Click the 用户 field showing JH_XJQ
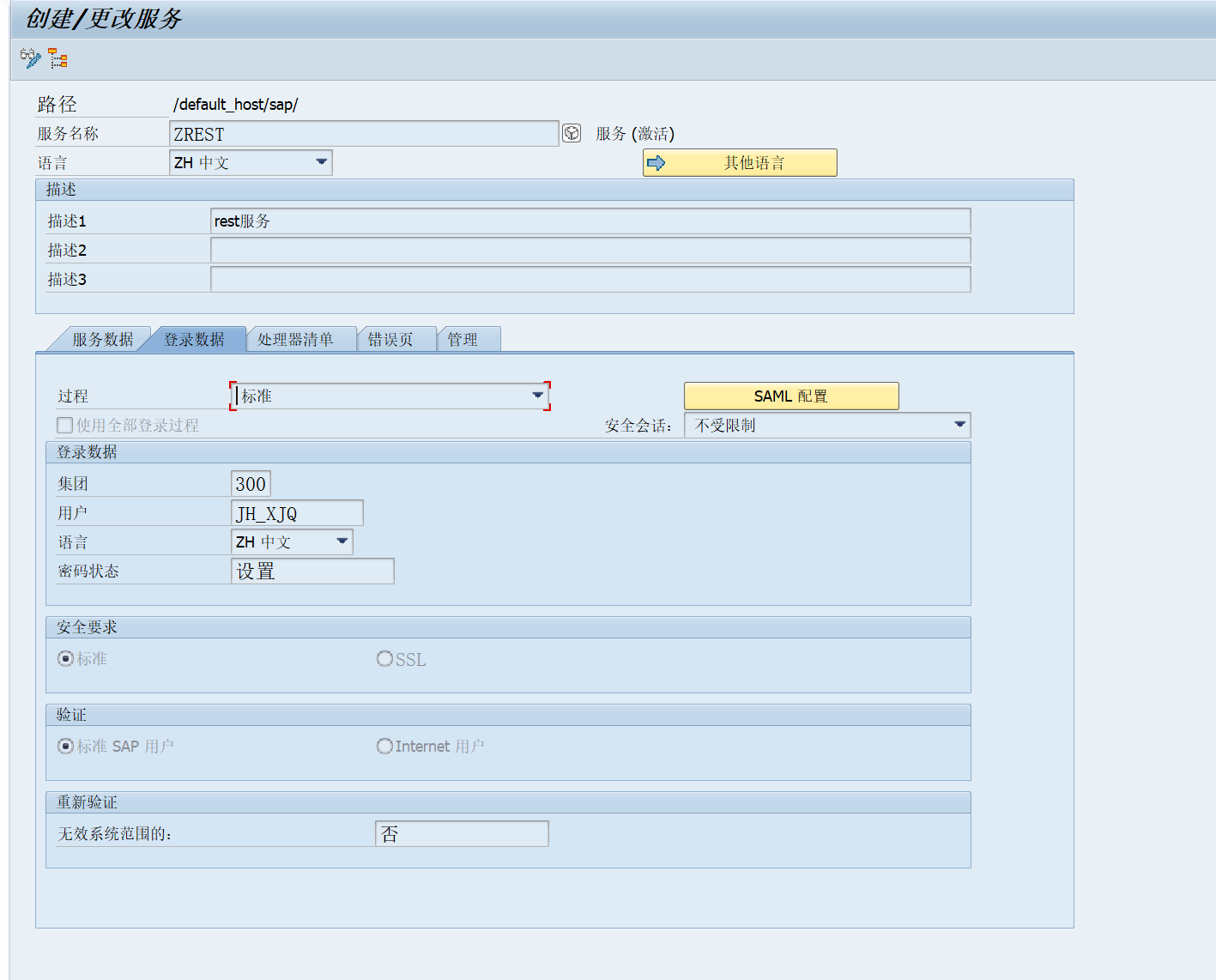 (296, 512)
